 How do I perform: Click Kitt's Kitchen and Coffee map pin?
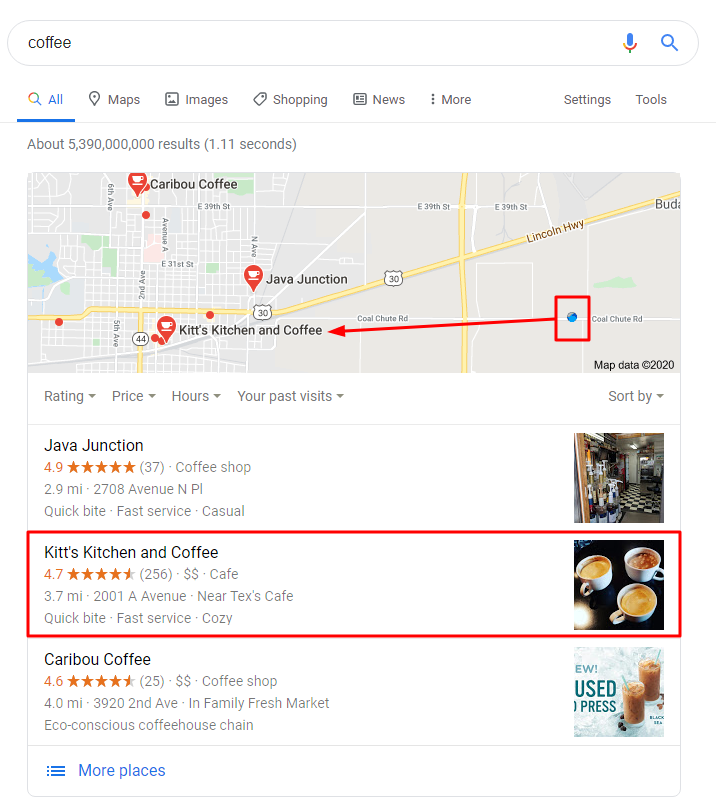point(166,329)
